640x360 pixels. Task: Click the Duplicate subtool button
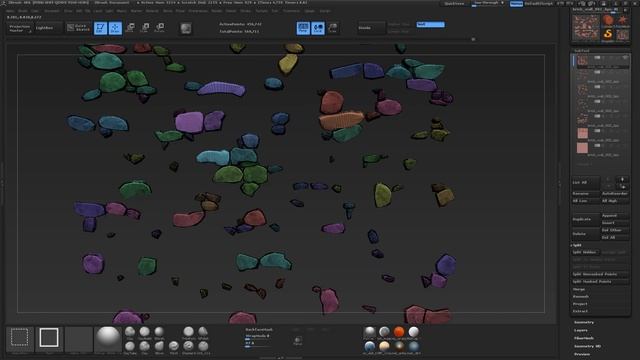point(586,219)
